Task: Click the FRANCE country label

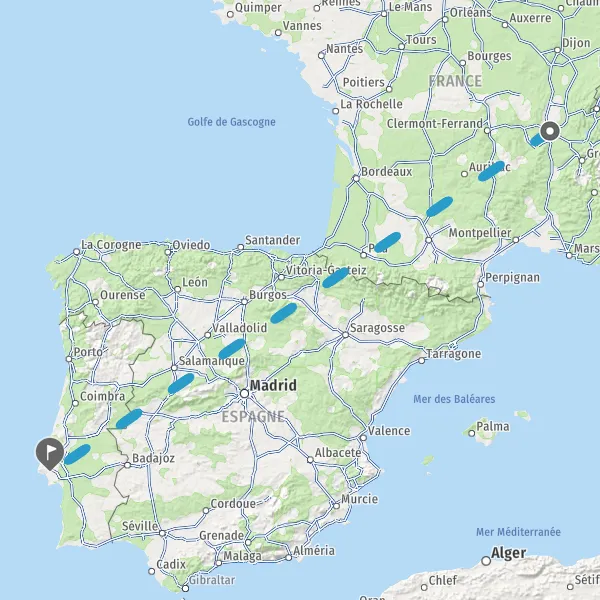Action: (455, 81)
